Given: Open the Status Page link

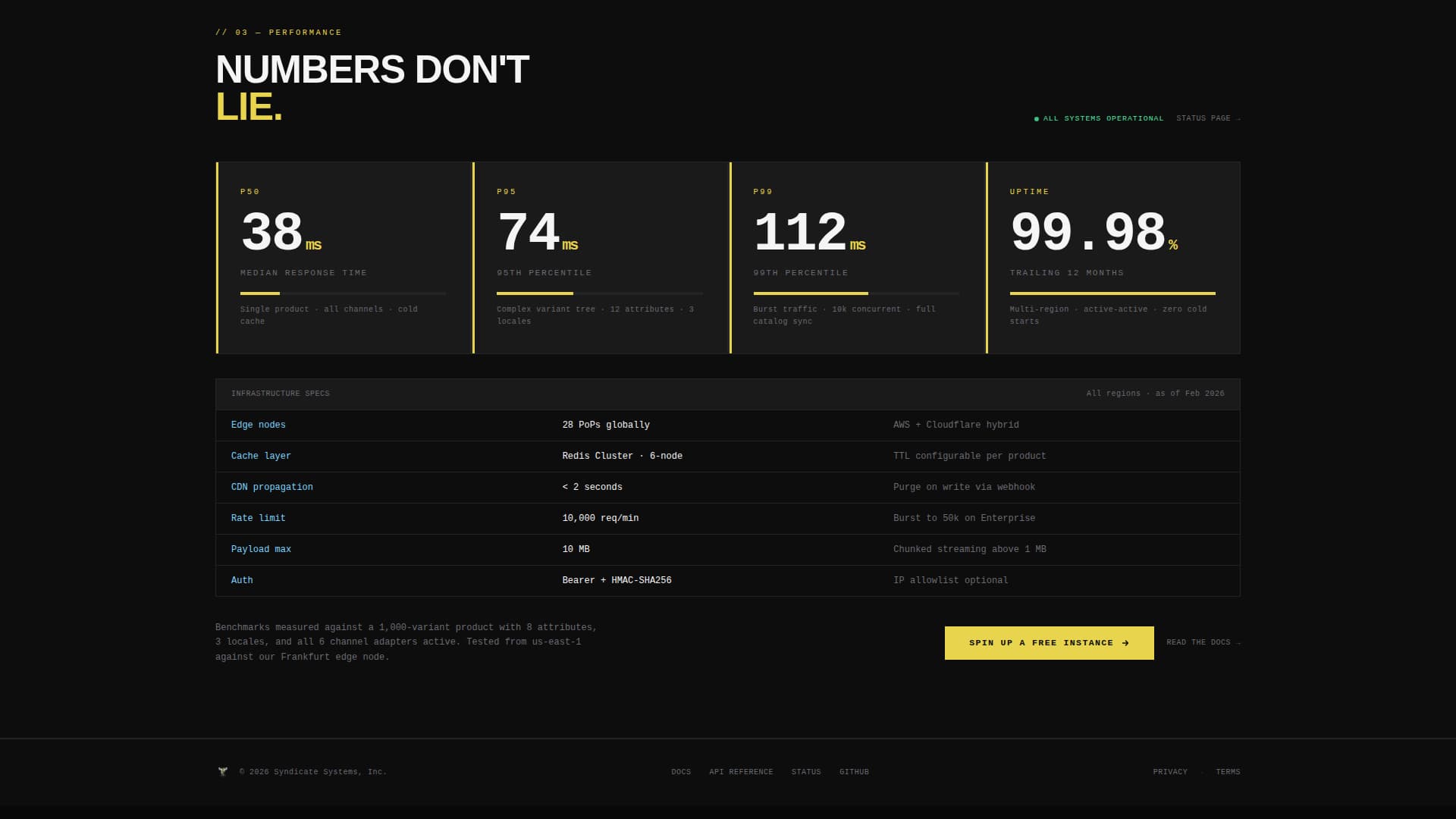Looking at the screenshot, I should click(x=1208, y=118).
